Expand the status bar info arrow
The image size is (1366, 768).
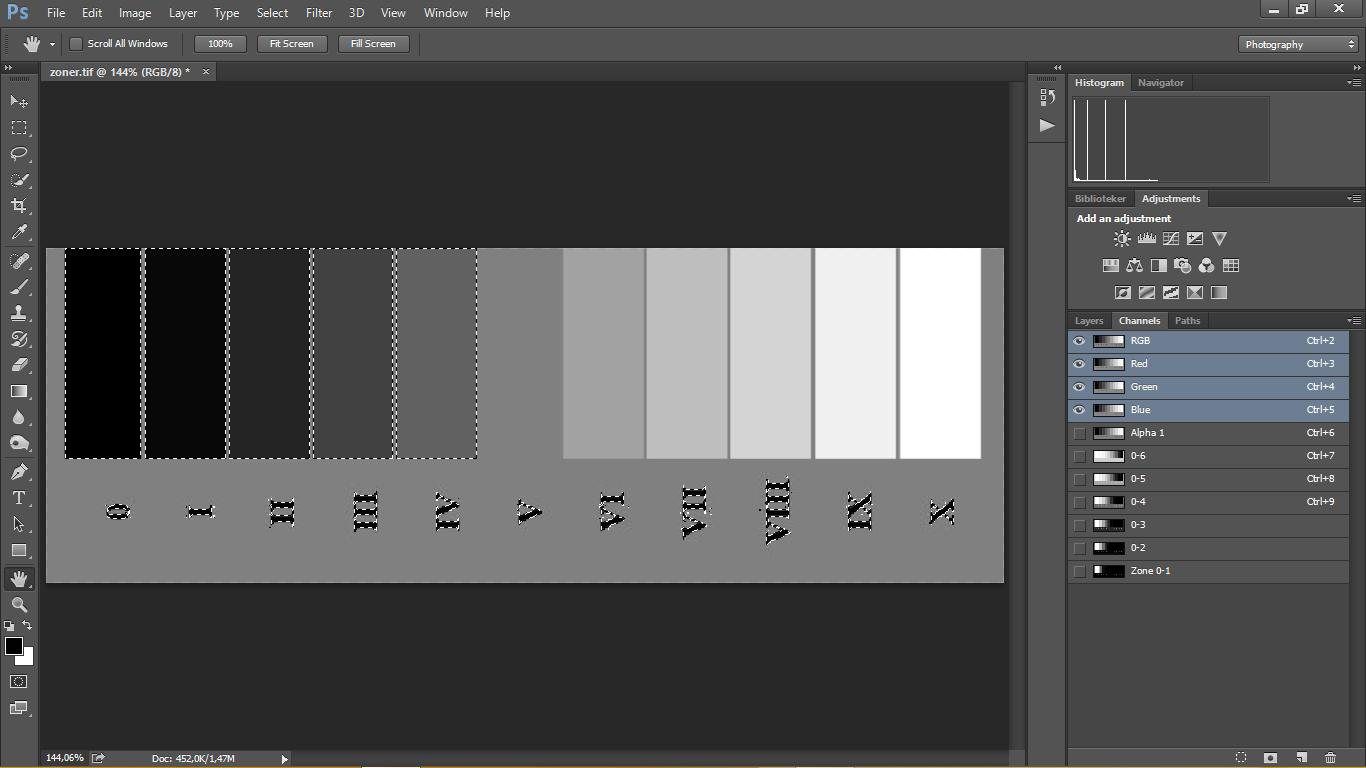pos(284,759)
